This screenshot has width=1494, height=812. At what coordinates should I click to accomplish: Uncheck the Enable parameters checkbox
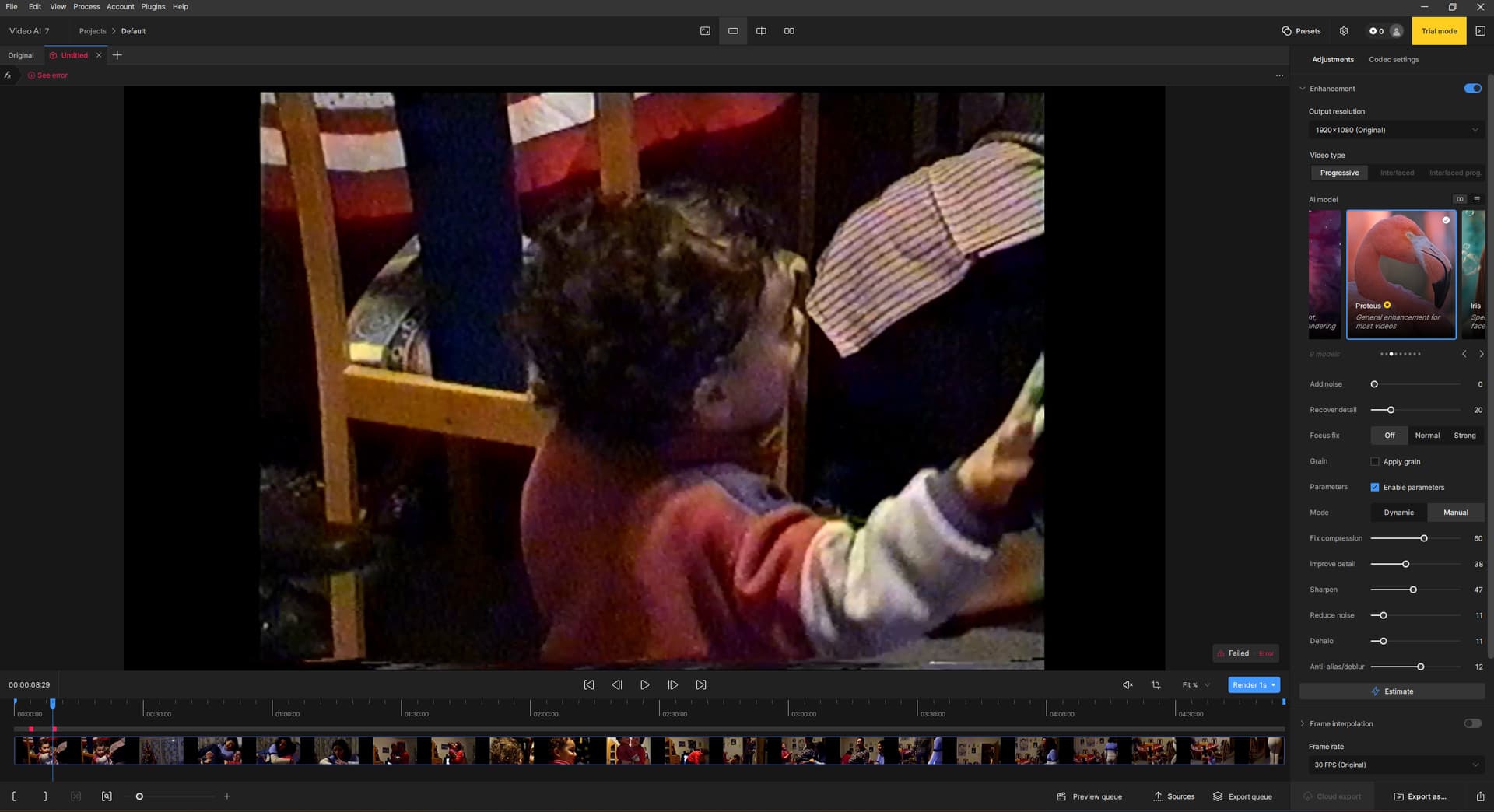[x=1375, y=487]
